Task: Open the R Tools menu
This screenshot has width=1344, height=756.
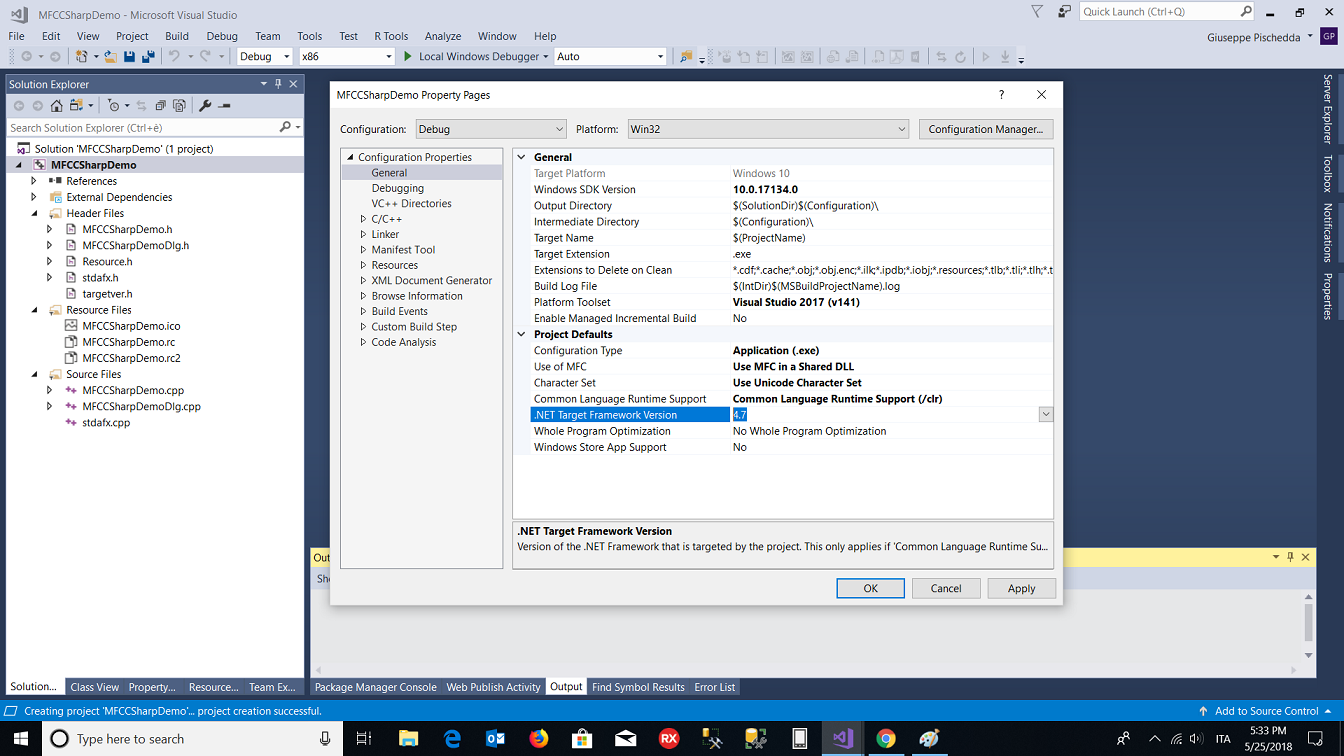Action: coord(391,36)
